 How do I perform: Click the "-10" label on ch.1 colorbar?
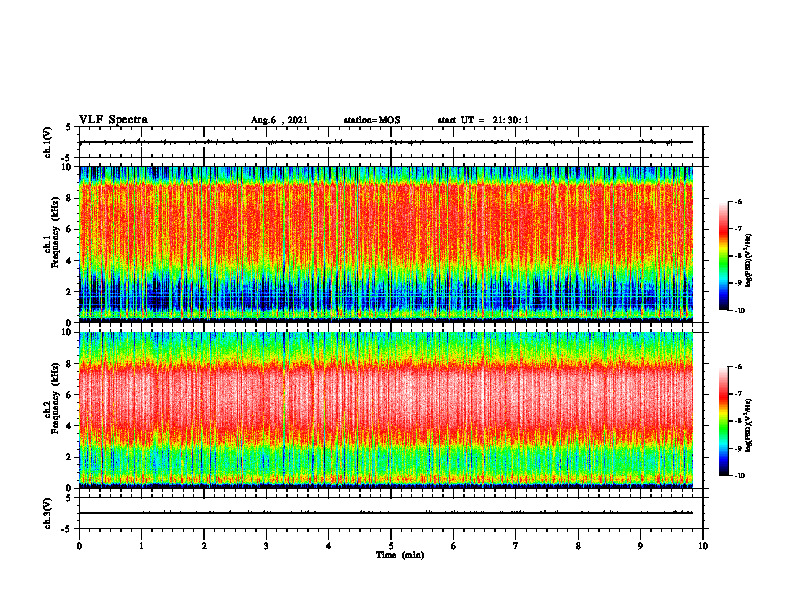pyautogui.click(x=740, y=311)
